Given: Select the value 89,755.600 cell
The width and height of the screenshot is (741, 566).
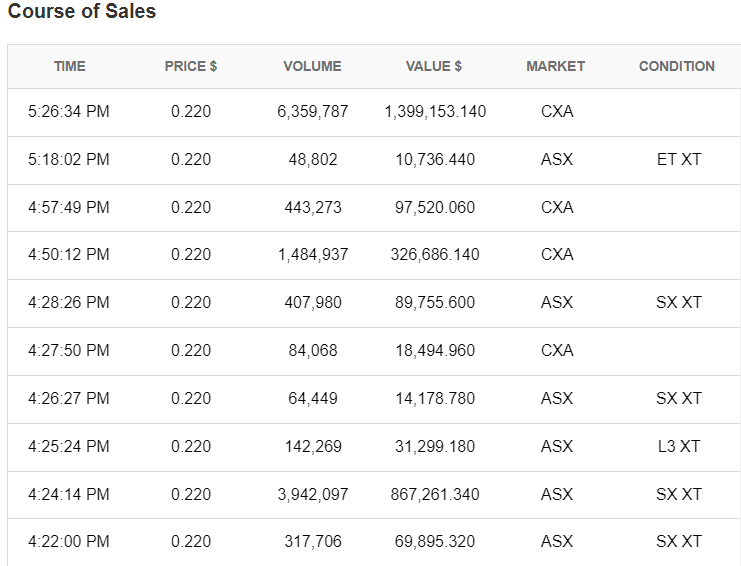Looking at the screenshot, I should 435,302.
